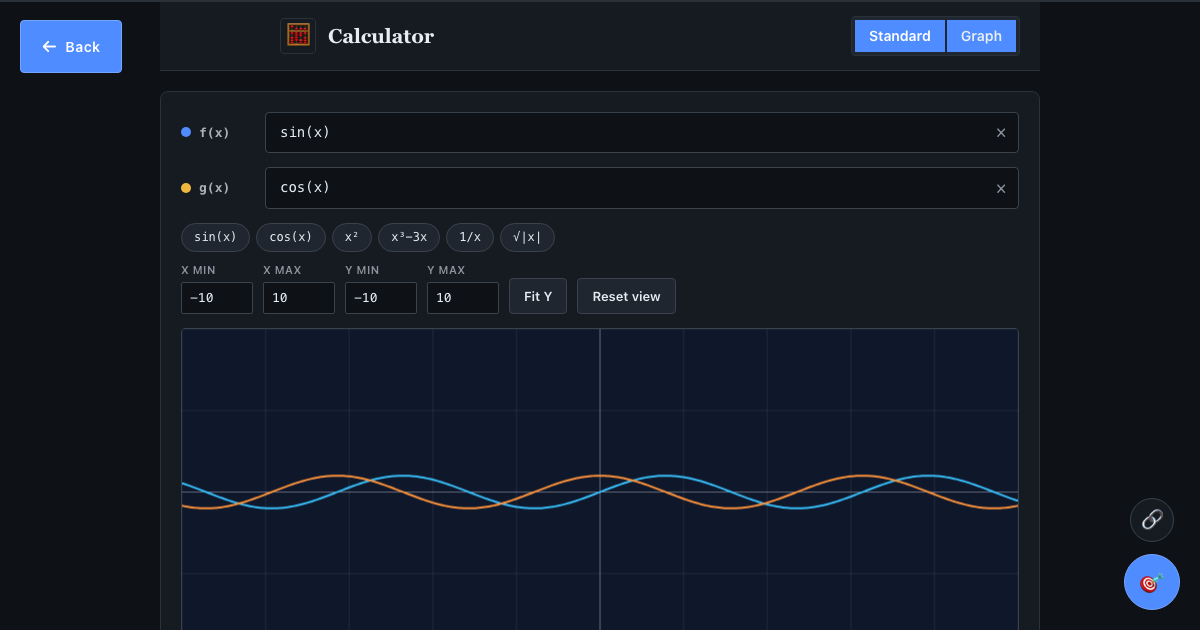Insert the 1/x preset chip
The width and height of the screenshot is (1200, 630).
[470, 237]
